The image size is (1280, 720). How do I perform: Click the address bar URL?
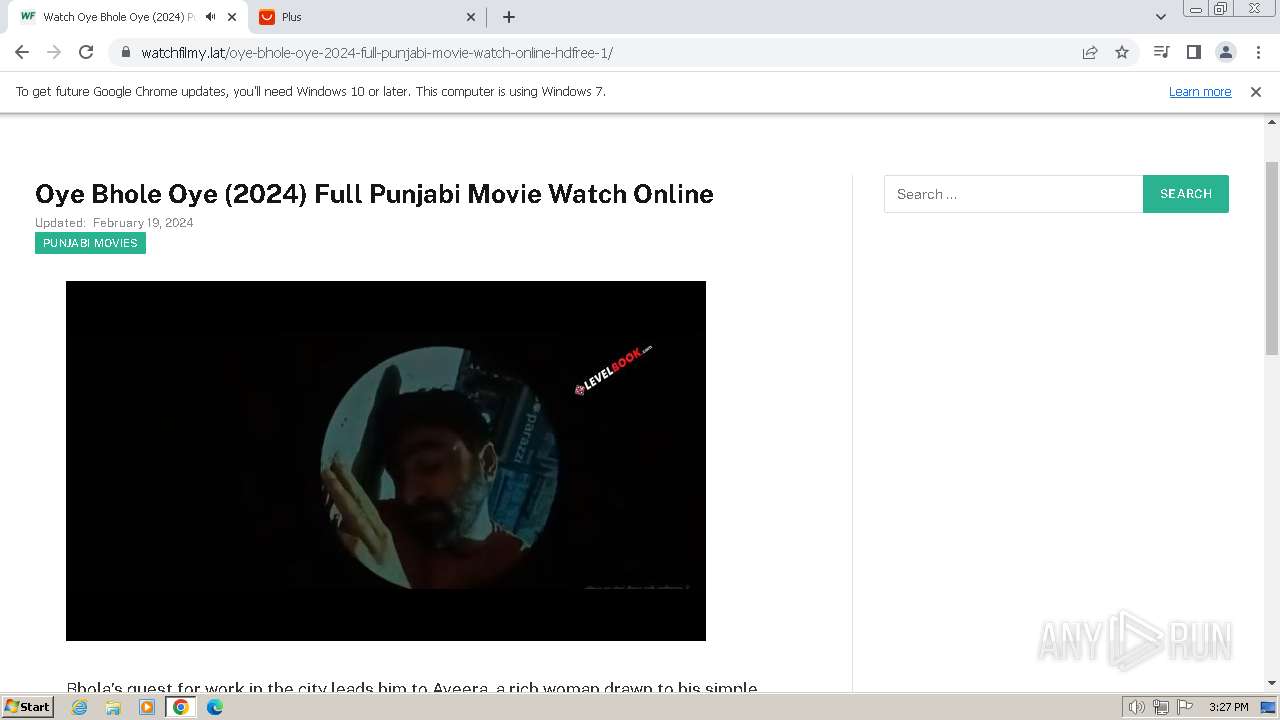377,53
